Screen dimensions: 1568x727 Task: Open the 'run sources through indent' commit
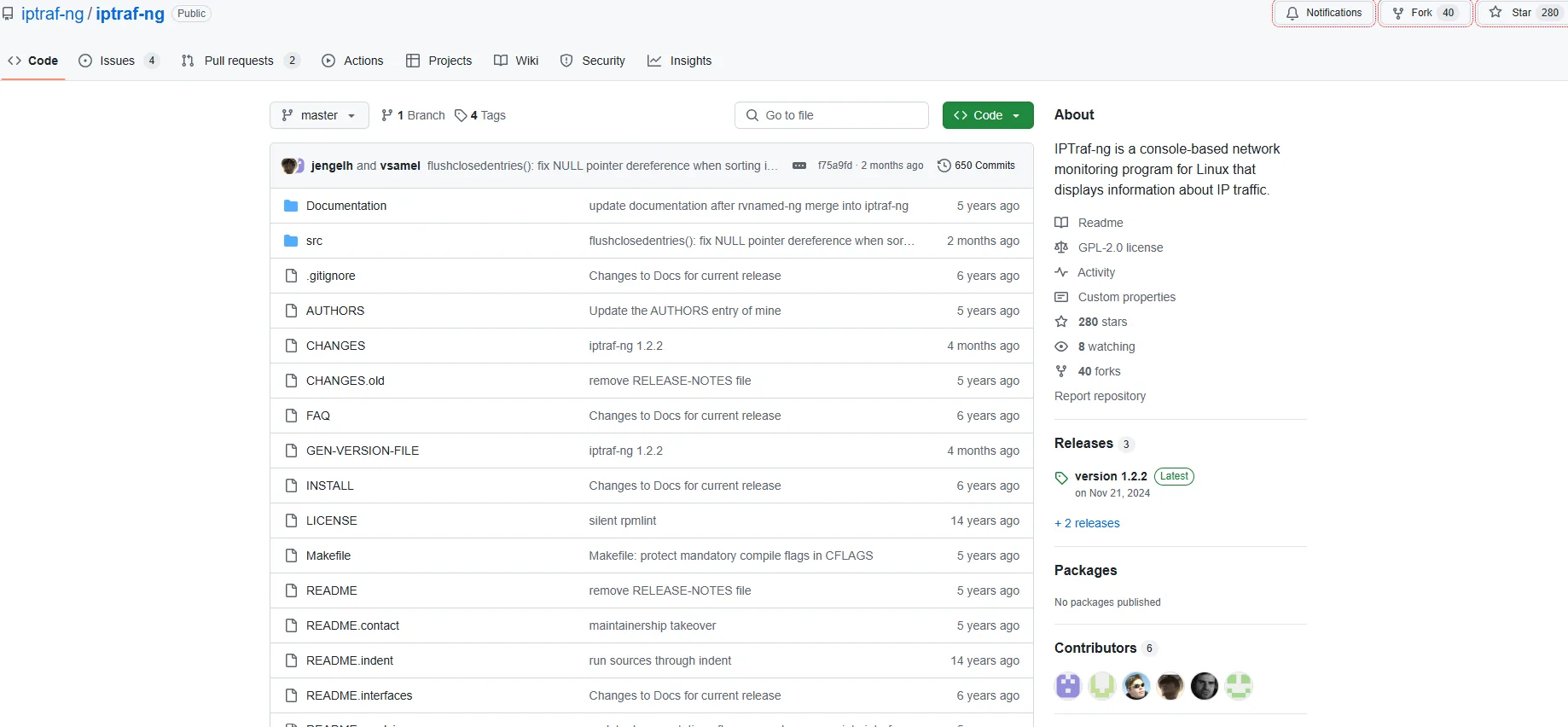(x=660, y=660)
